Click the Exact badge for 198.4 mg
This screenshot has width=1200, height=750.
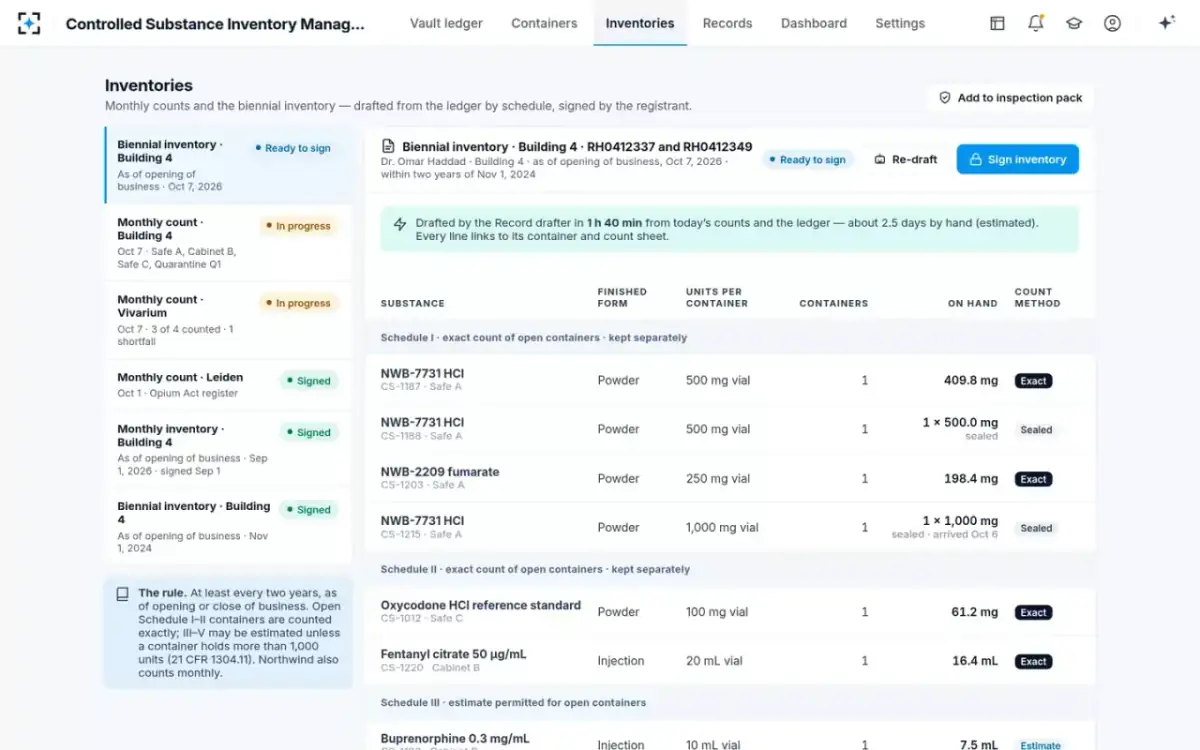point(1033,479)
